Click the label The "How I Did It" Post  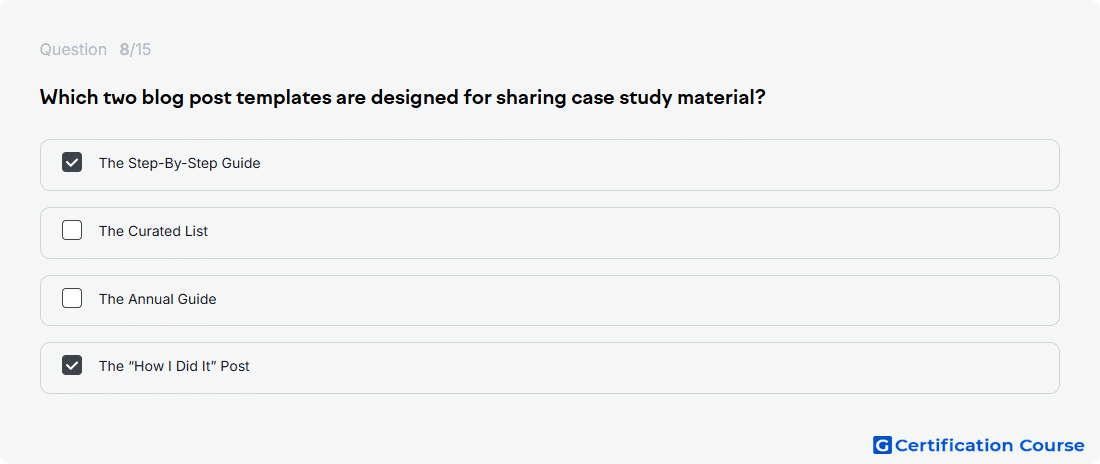[x=174, y=366]
